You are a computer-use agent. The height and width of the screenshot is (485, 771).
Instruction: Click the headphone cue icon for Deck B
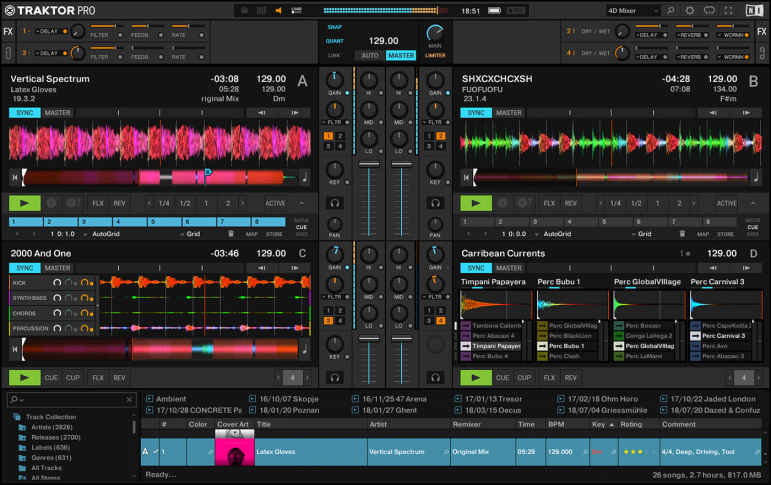click(435, 202)
